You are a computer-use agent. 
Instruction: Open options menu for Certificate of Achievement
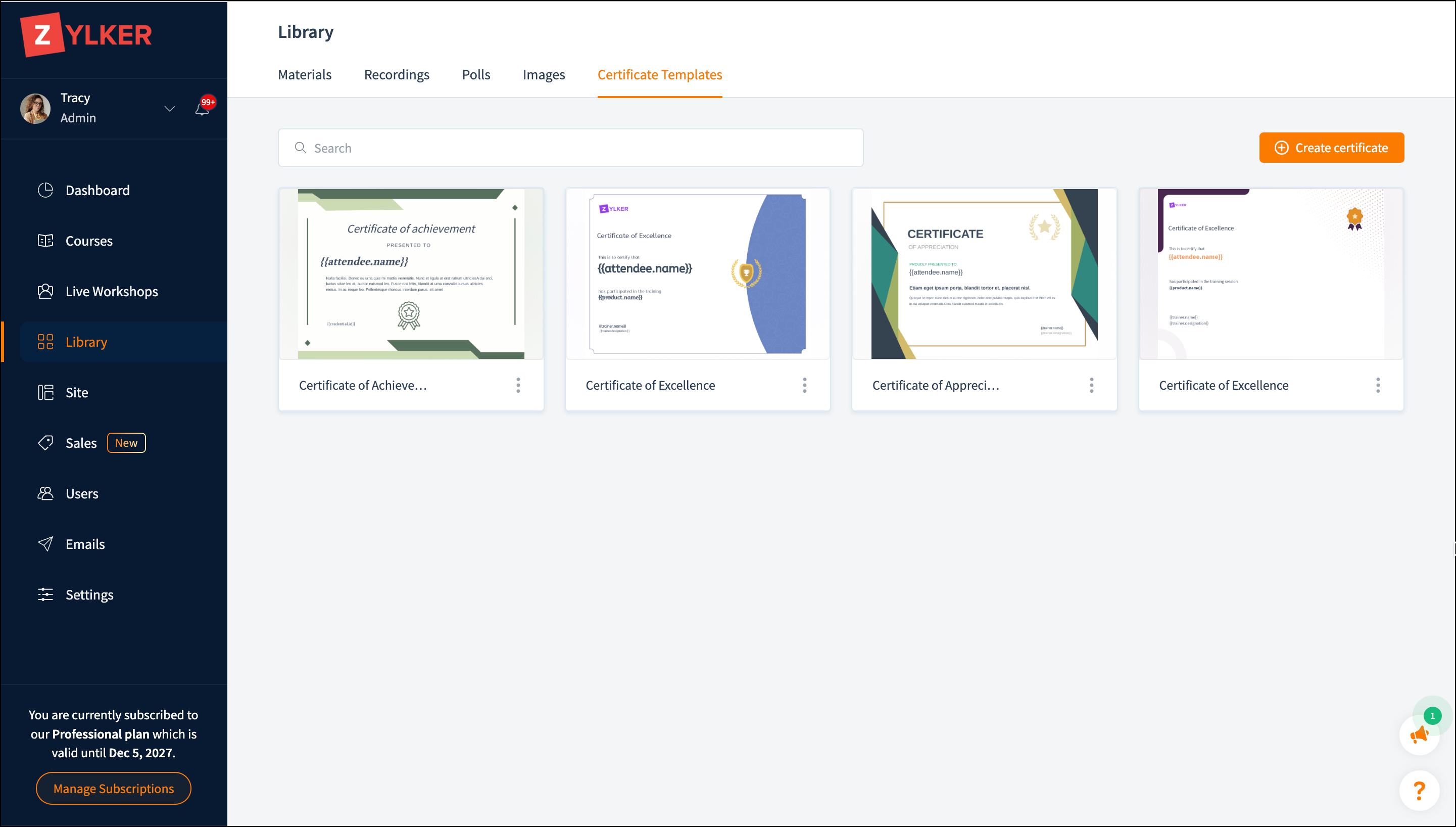click(518, 385)
